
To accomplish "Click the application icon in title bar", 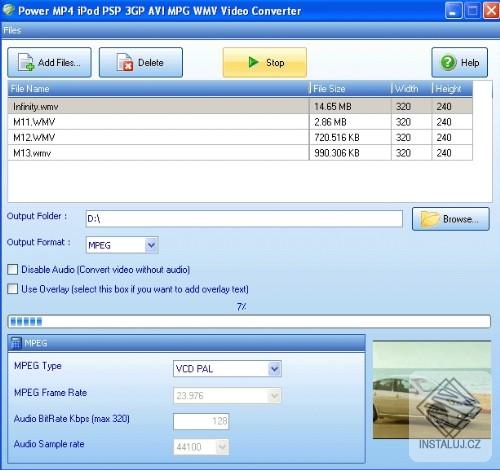I will pos(8,10).
